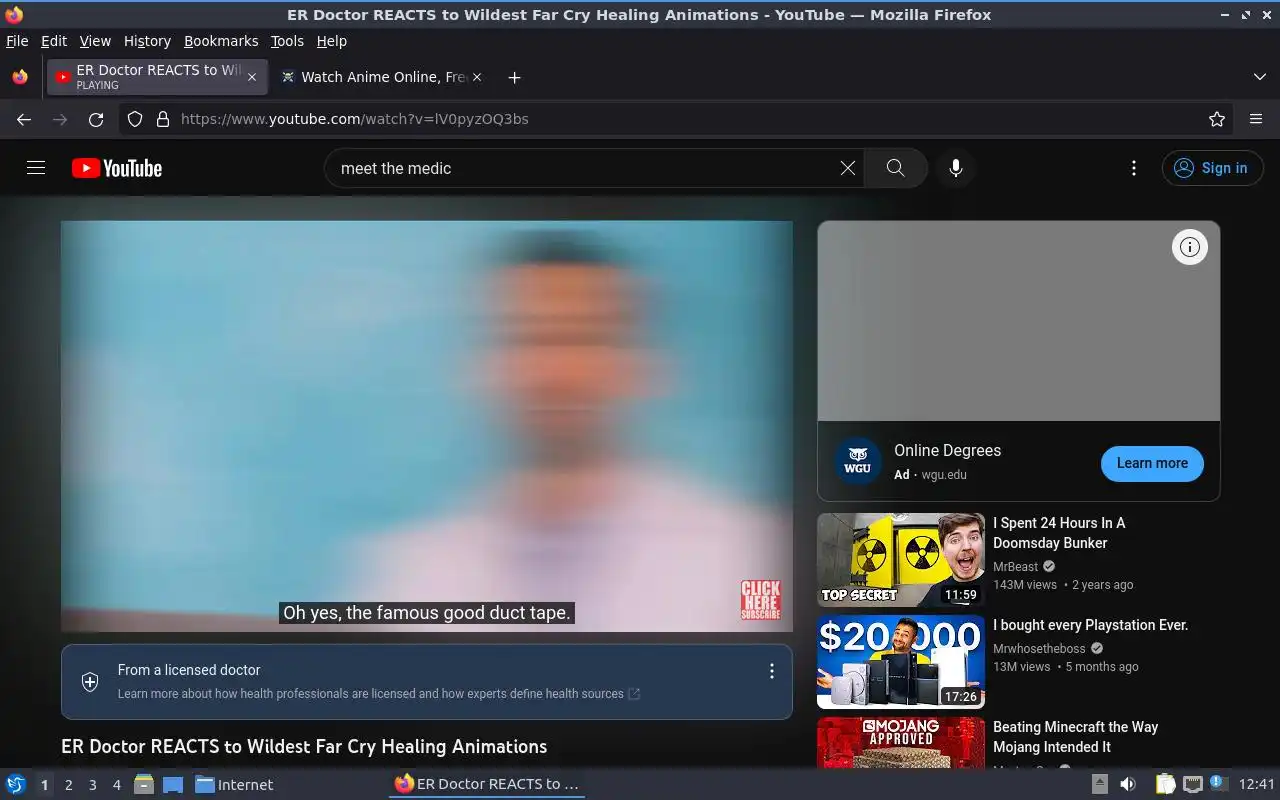Go back with the back arrow
Screen dimensions: 1280x800
click(x=24, y=119)
